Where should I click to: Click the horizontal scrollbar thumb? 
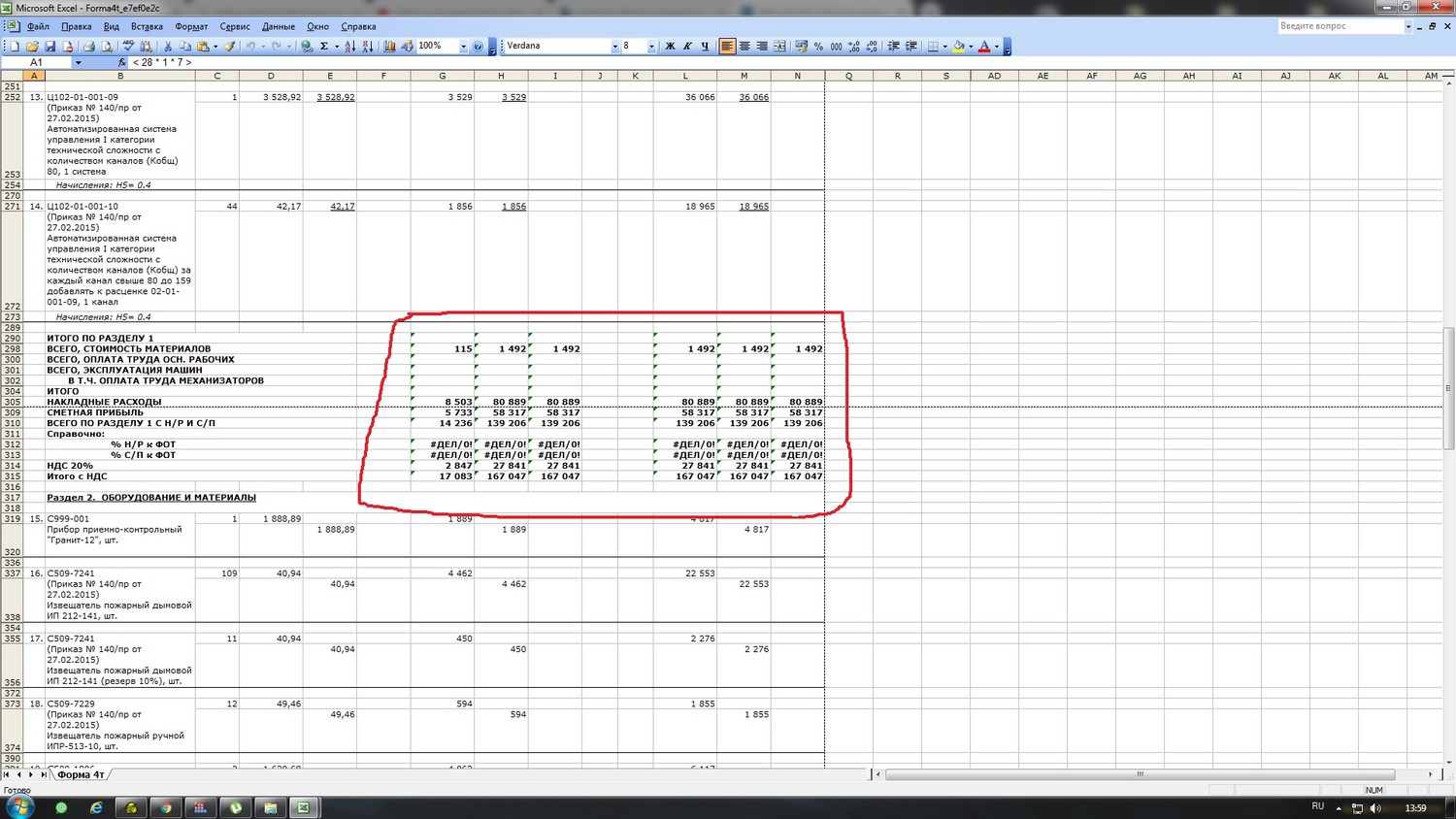click(1140, 774)
